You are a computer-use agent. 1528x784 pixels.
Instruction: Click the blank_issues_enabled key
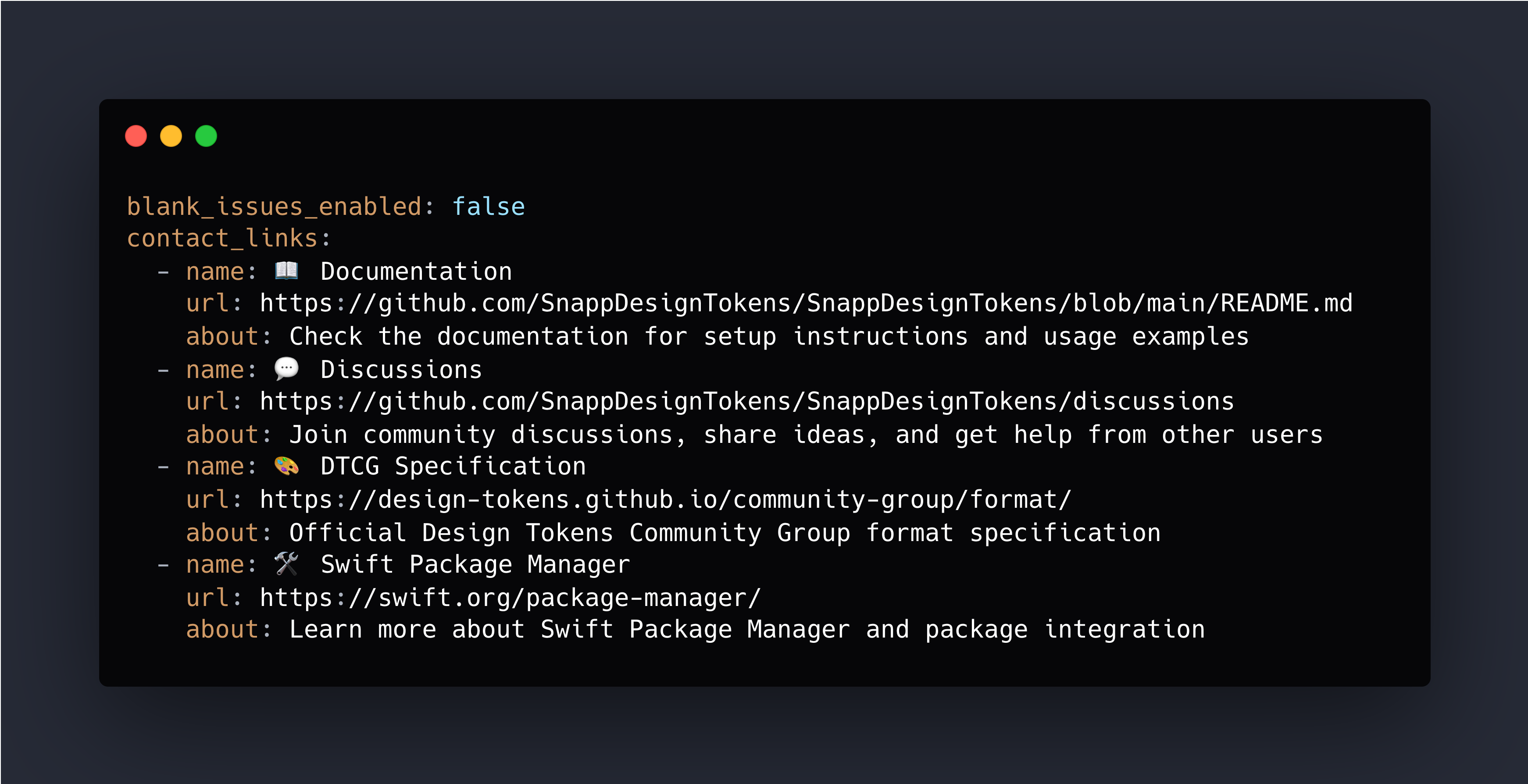(x=273, y=207)
